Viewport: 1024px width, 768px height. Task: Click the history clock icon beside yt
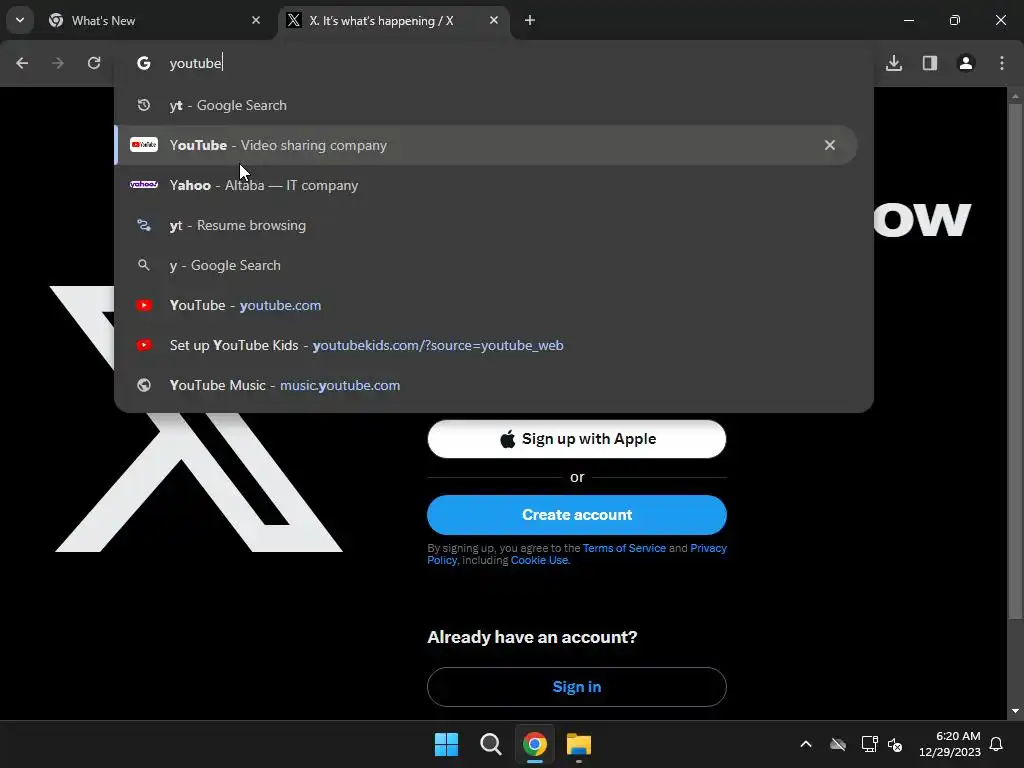[x=144, y=105]
